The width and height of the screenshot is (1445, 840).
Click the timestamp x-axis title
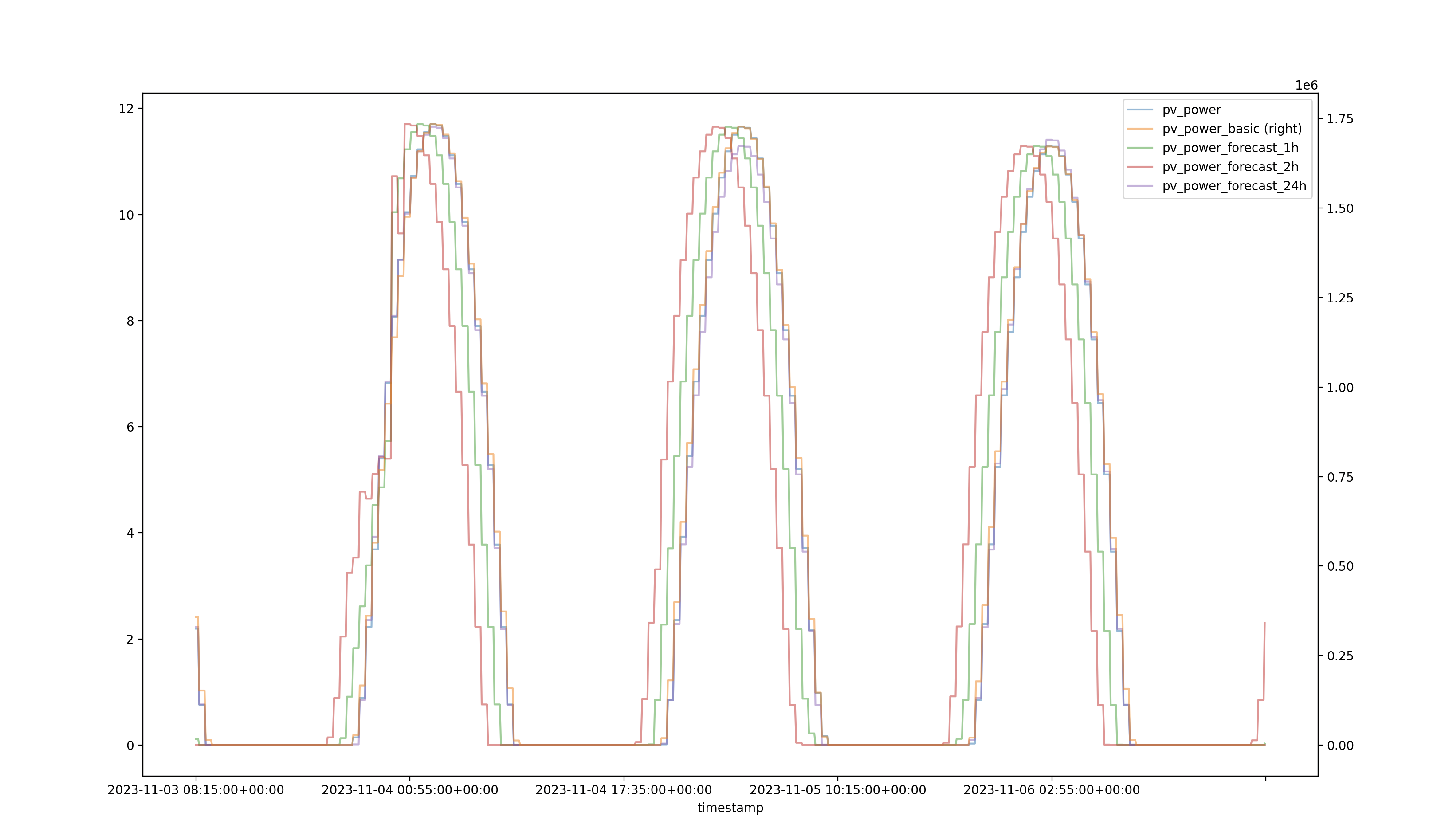[730, 808]
